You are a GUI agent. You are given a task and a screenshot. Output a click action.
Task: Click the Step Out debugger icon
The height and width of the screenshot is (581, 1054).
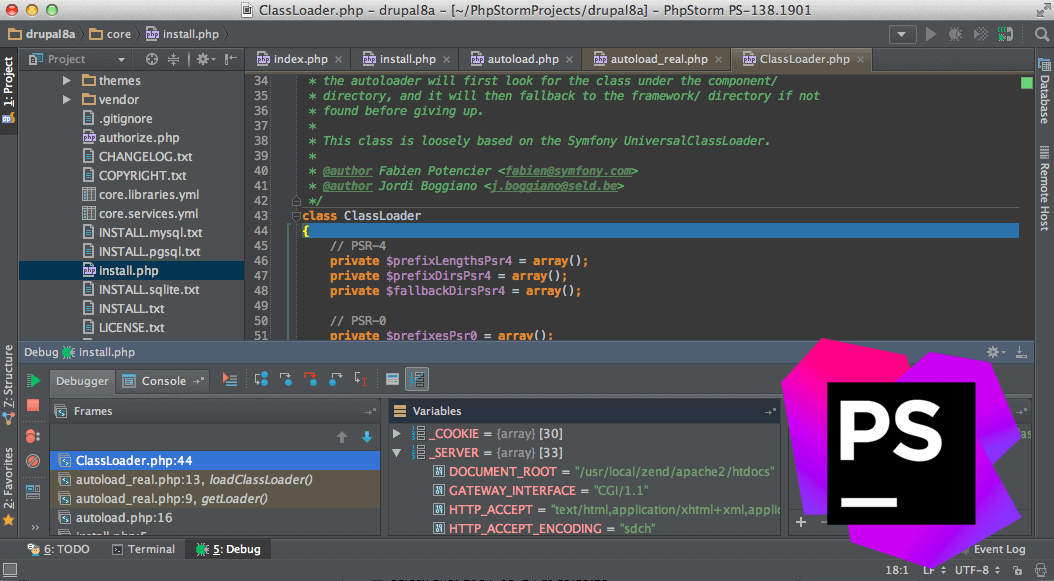[335, 379]
